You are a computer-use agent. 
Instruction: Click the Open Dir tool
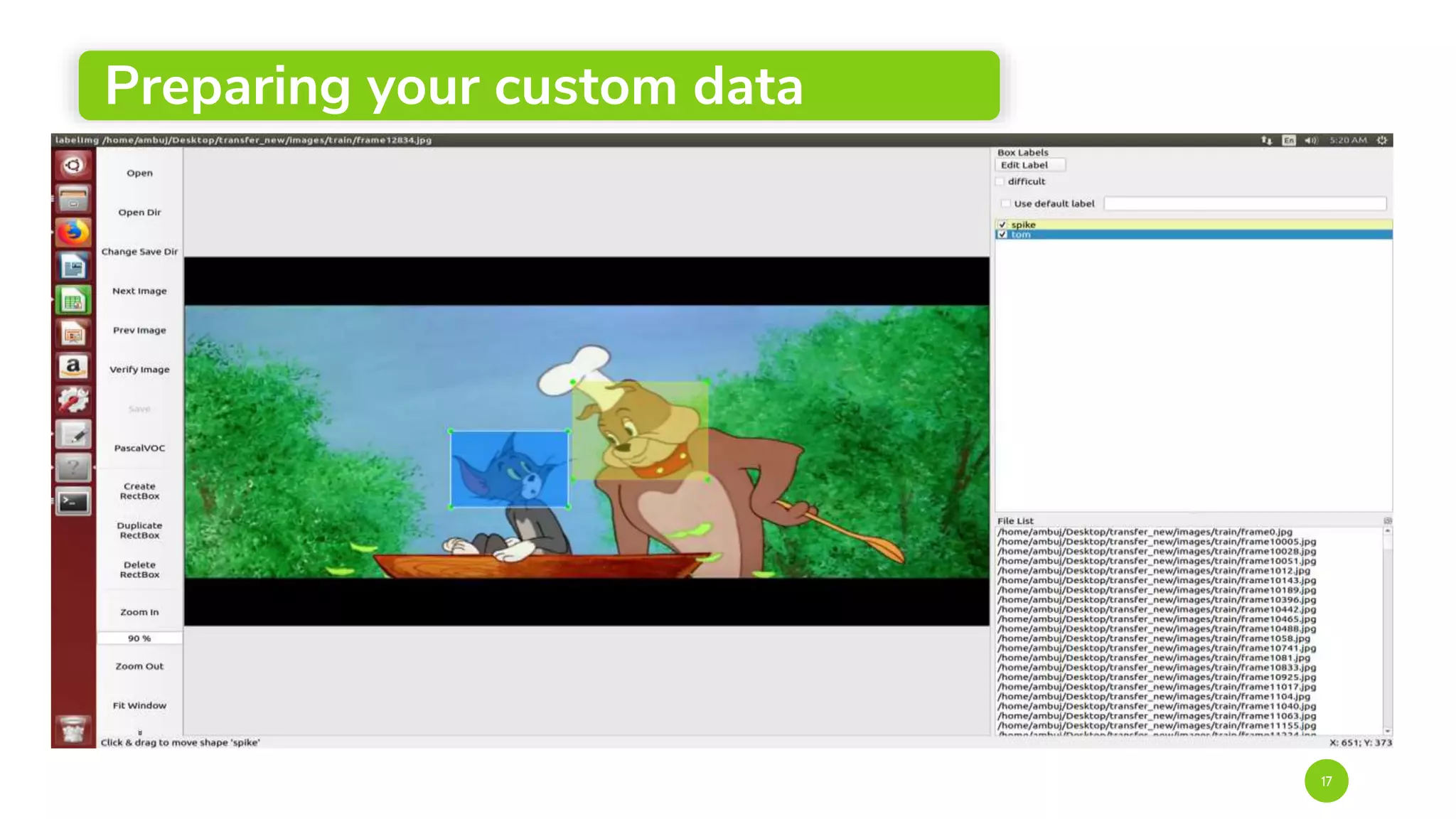click(139, 212)
